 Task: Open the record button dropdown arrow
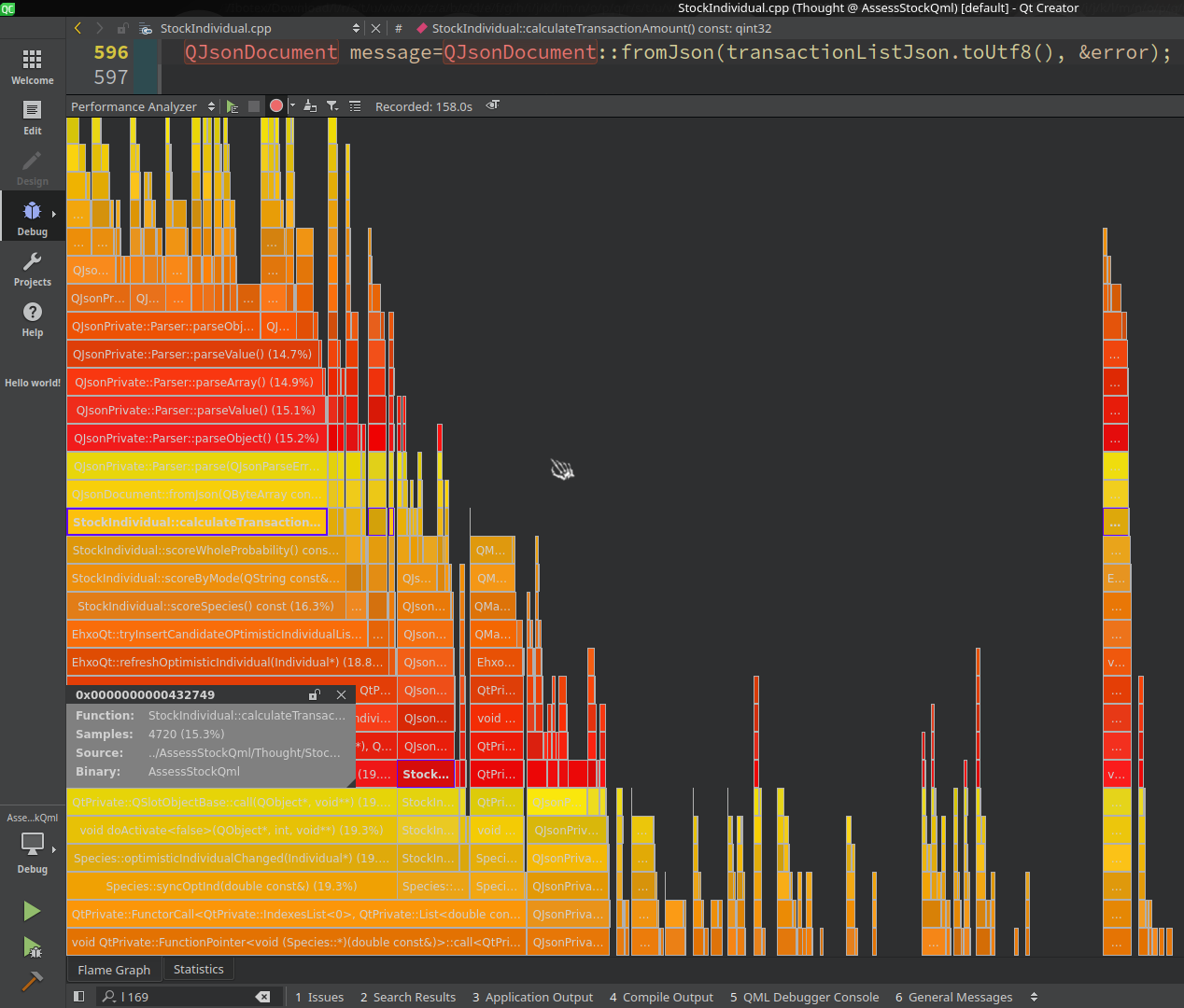pos(292,106)
